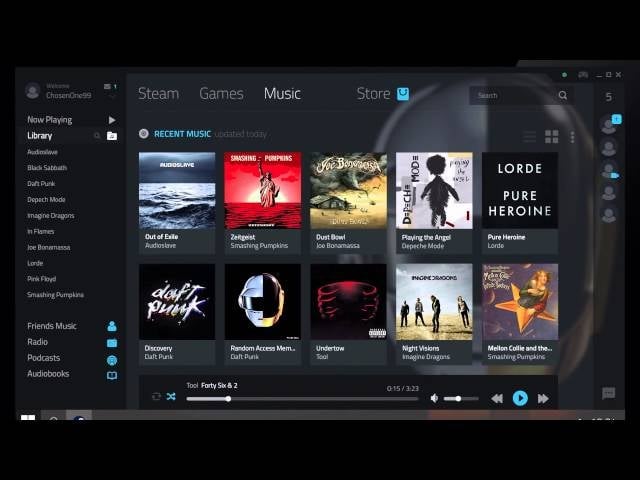Select Pink Floyd in the library list

(41, 279)
